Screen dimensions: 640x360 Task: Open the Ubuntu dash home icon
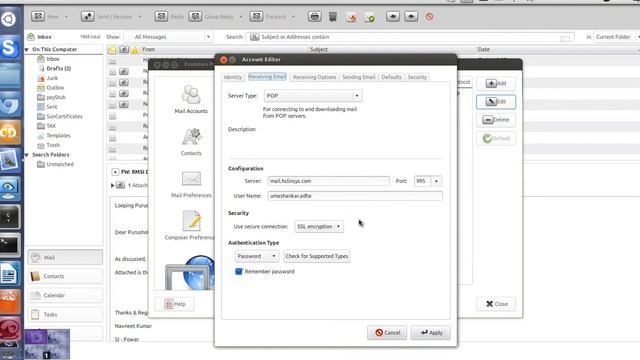9,19
